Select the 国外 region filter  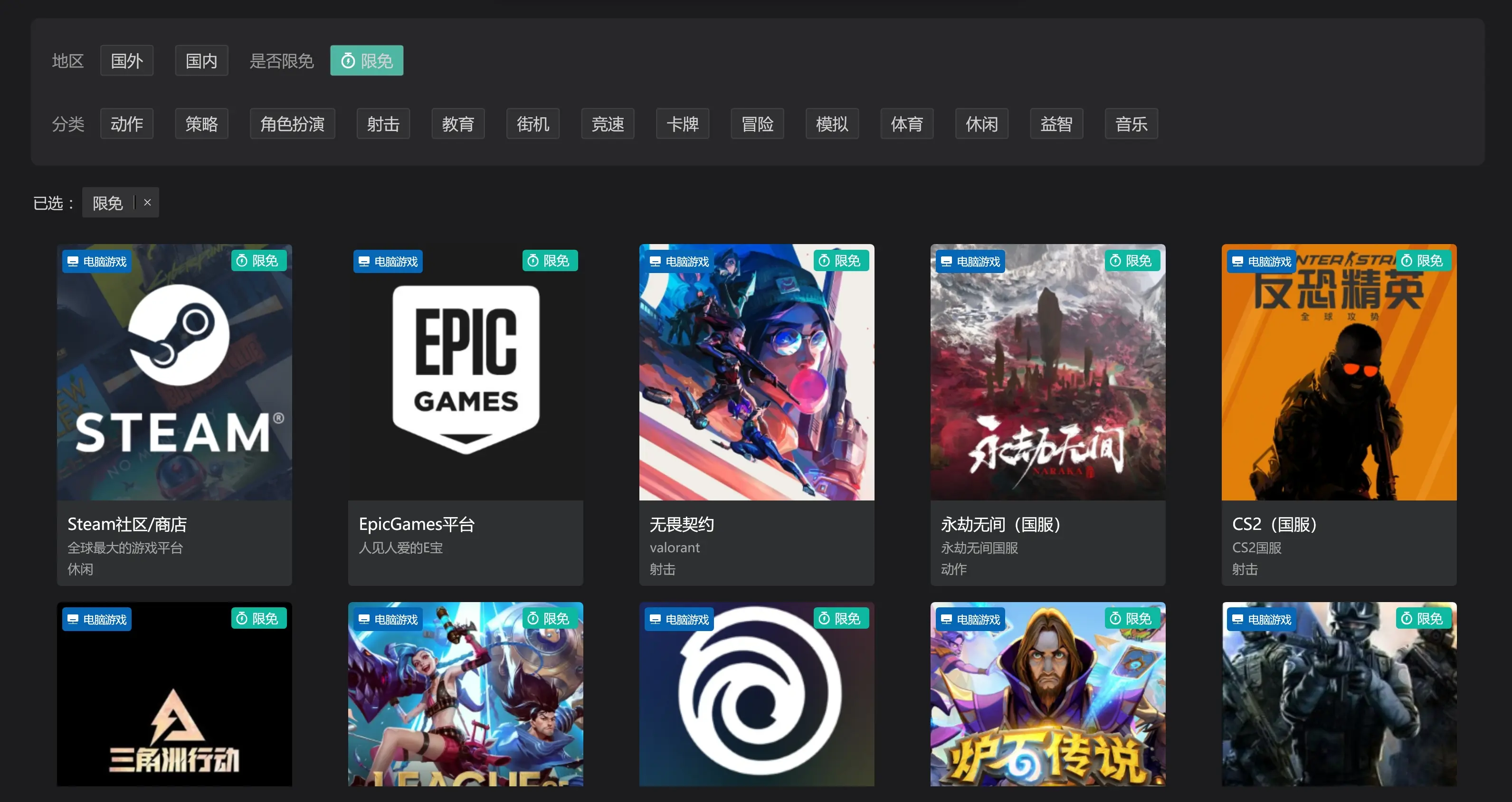point(127,60)
